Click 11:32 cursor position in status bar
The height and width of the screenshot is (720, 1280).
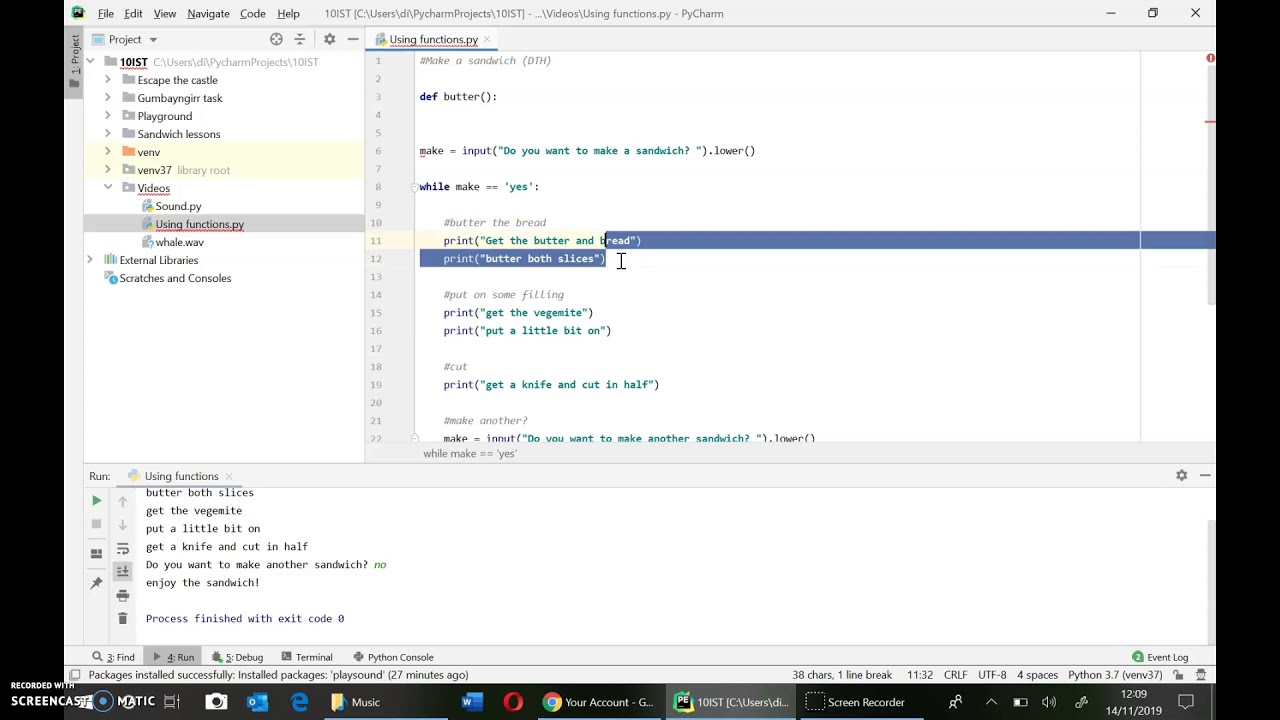click(920, 675)
